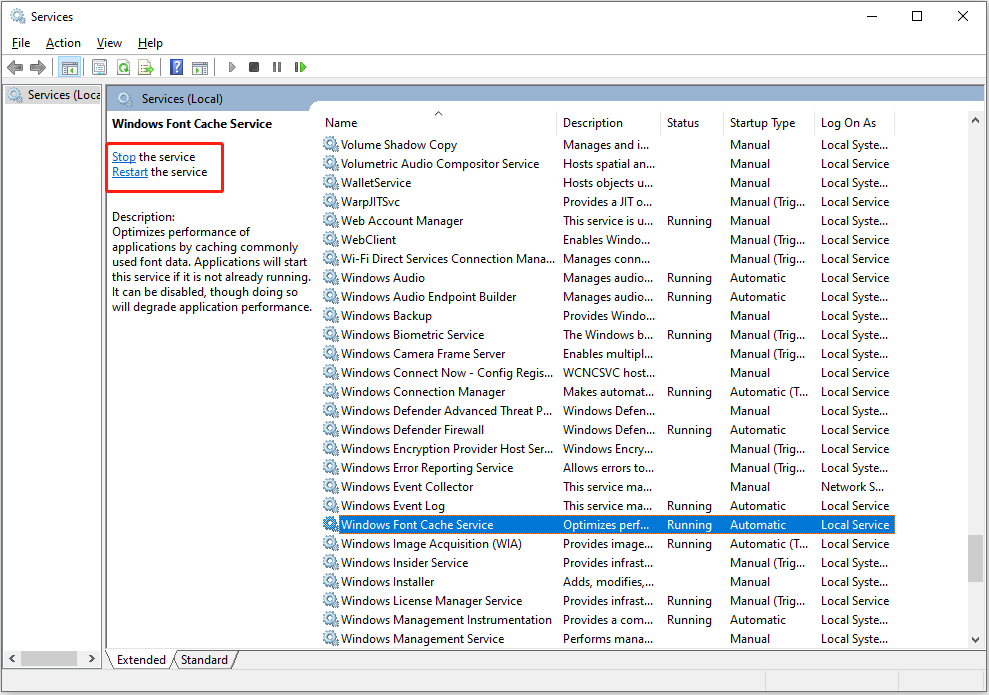
Task: Switch to the Standard tab
Action: (203, 659)
